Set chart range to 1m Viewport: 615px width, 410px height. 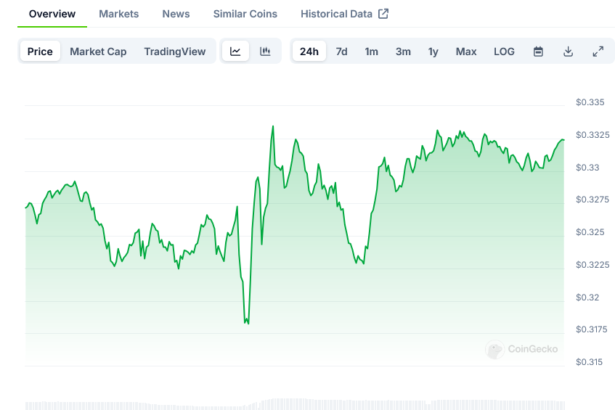coord(371,51)
